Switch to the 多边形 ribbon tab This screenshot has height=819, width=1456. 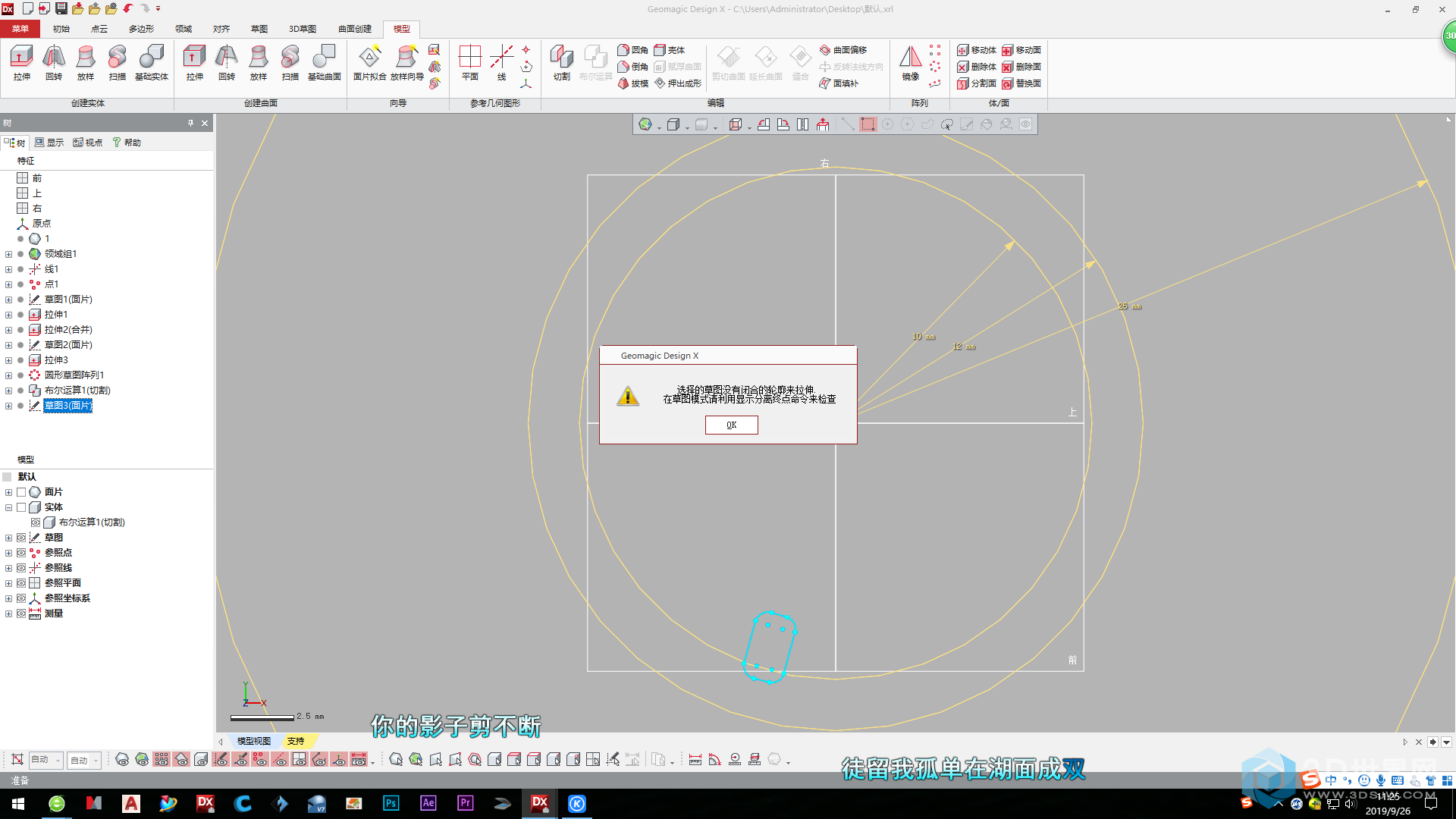point(141,29)
